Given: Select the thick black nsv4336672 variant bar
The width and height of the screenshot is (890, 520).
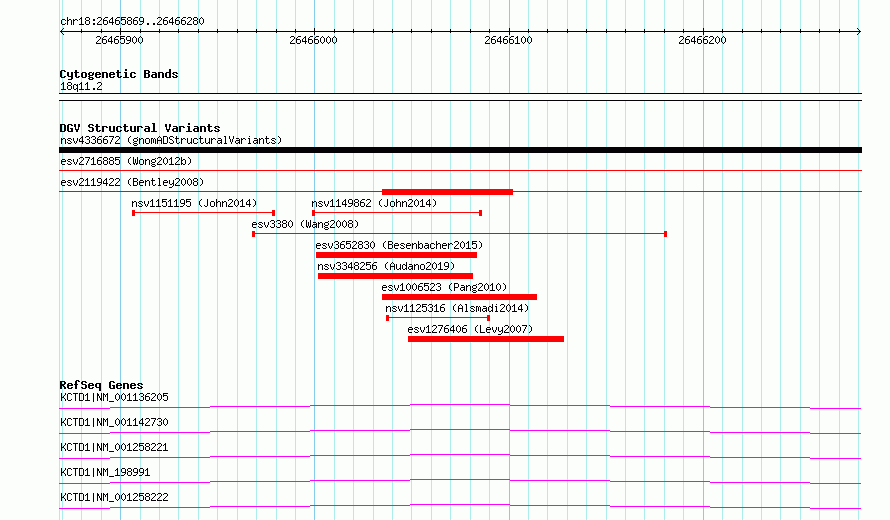Looking at the screenshot, I should point(460,150).
